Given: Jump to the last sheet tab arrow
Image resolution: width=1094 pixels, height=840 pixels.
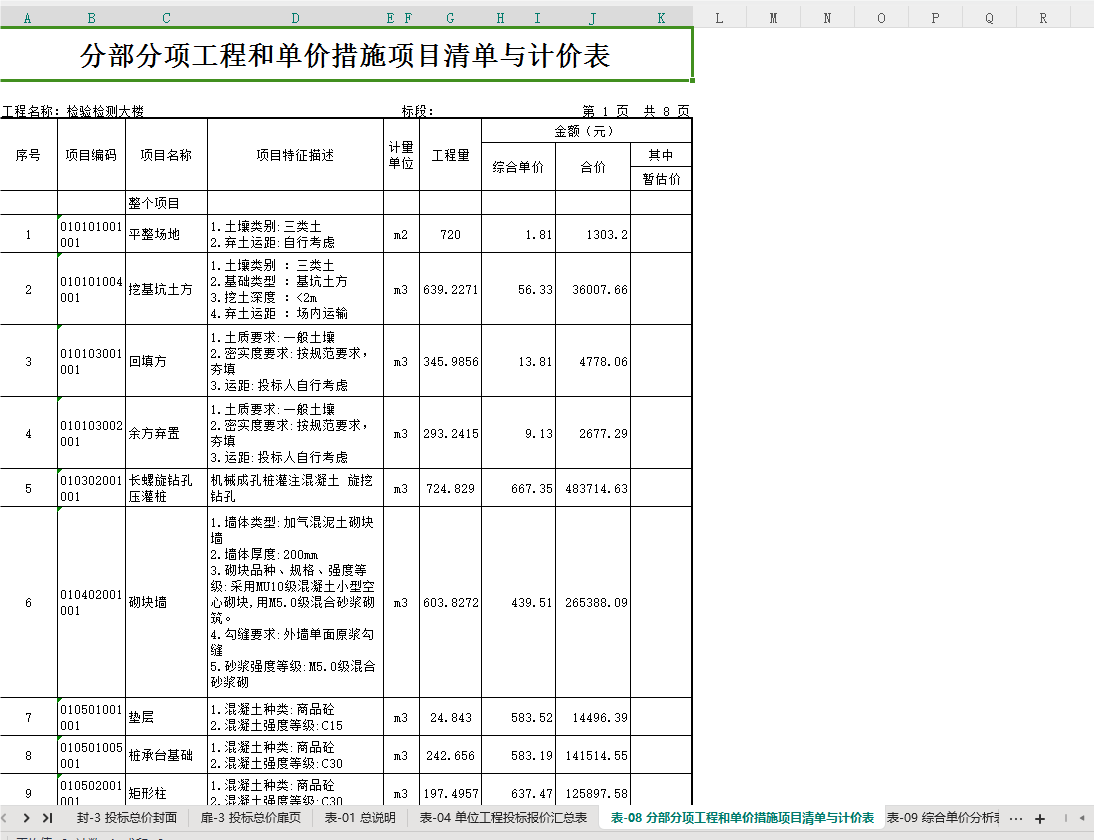Looking at the screenshot, I should coord(47,818).
